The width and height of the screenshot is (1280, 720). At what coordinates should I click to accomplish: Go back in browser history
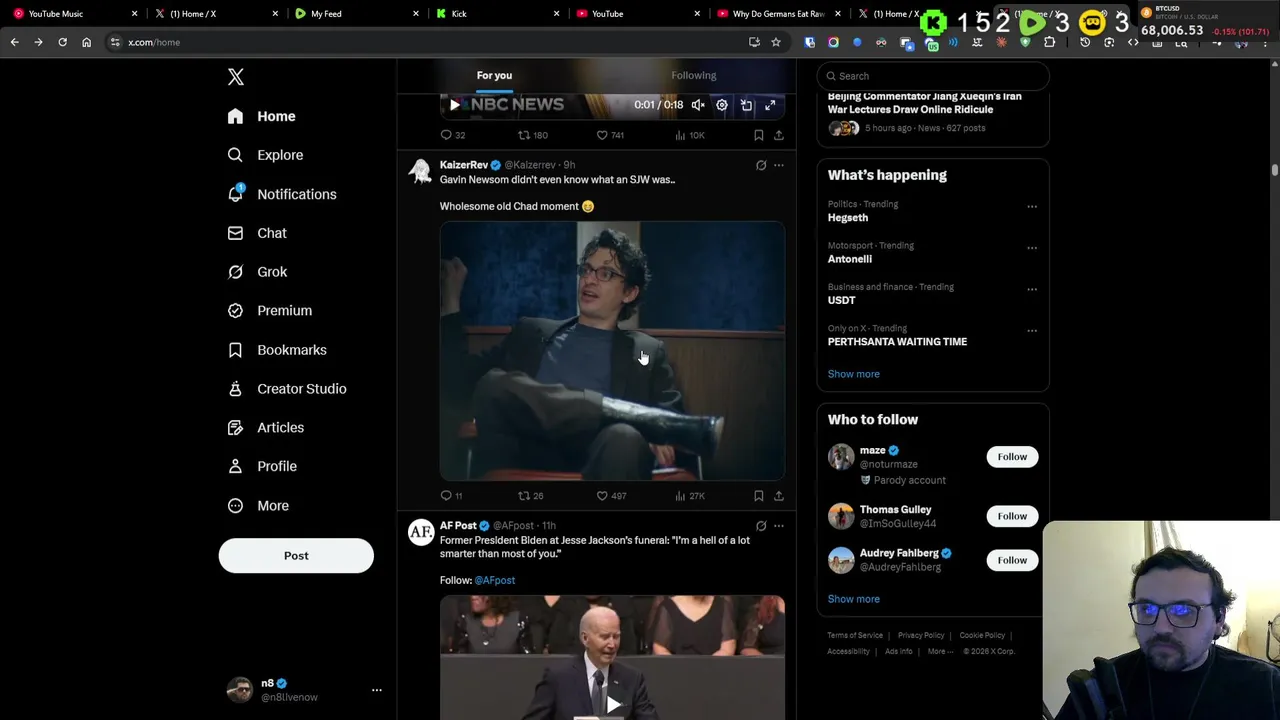[14, 42]
